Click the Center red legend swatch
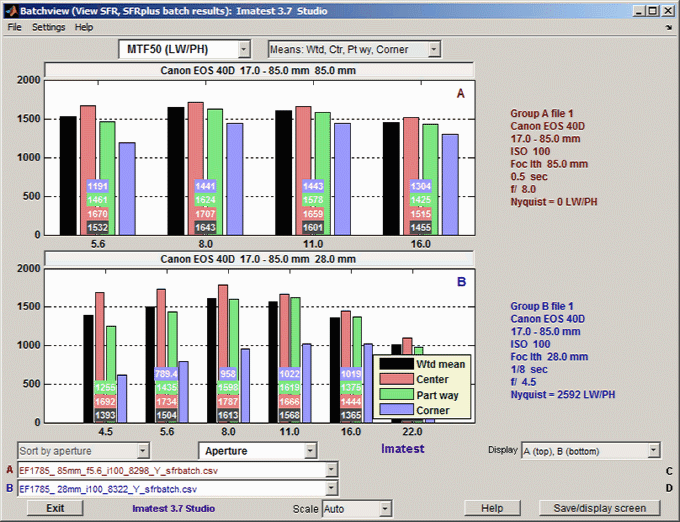 point(396,379)
